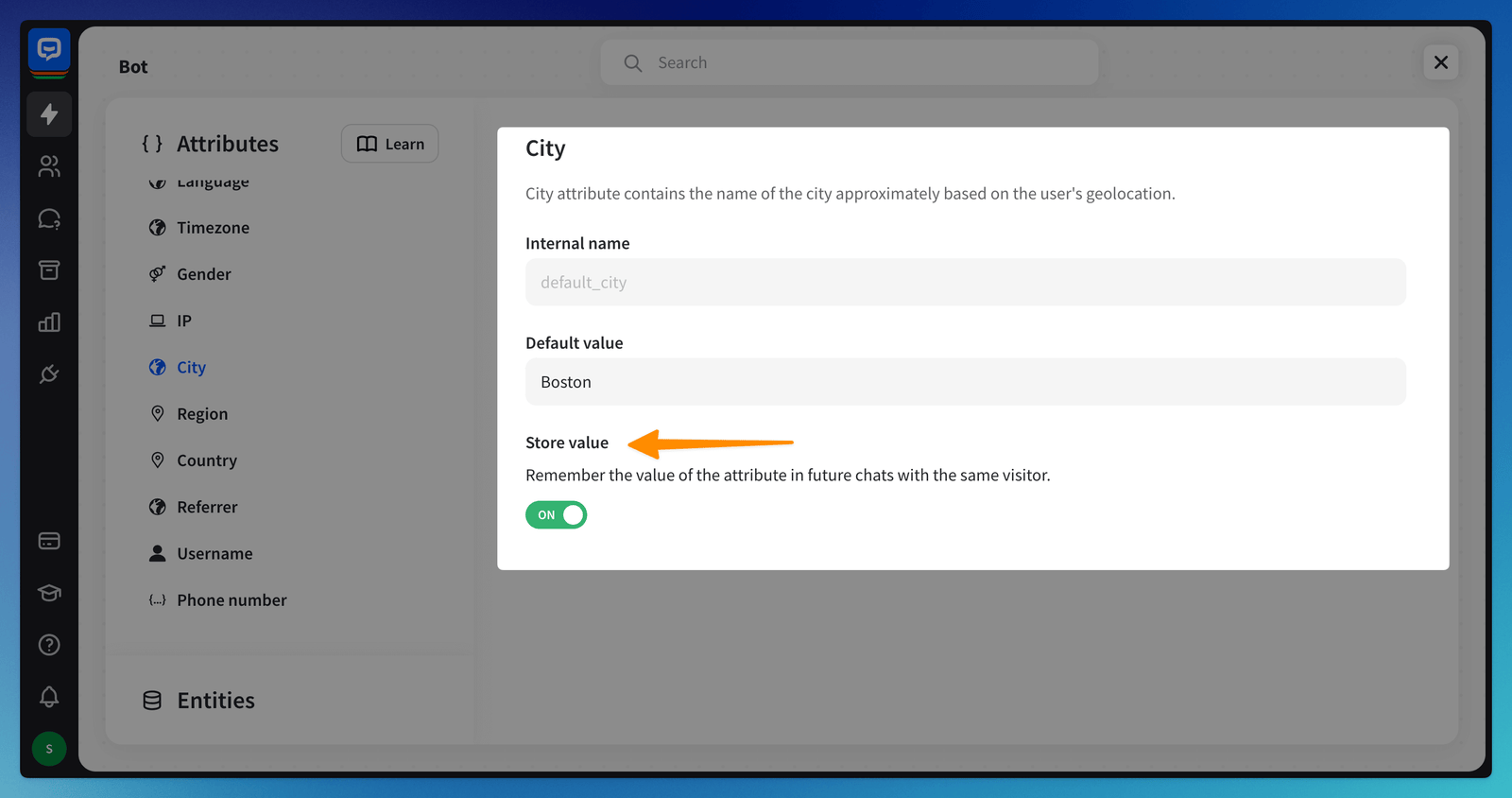Click the notifications bell icon
Image resolution: width=1512 pixels, height=798 pixels.
(x=49, y=697)
